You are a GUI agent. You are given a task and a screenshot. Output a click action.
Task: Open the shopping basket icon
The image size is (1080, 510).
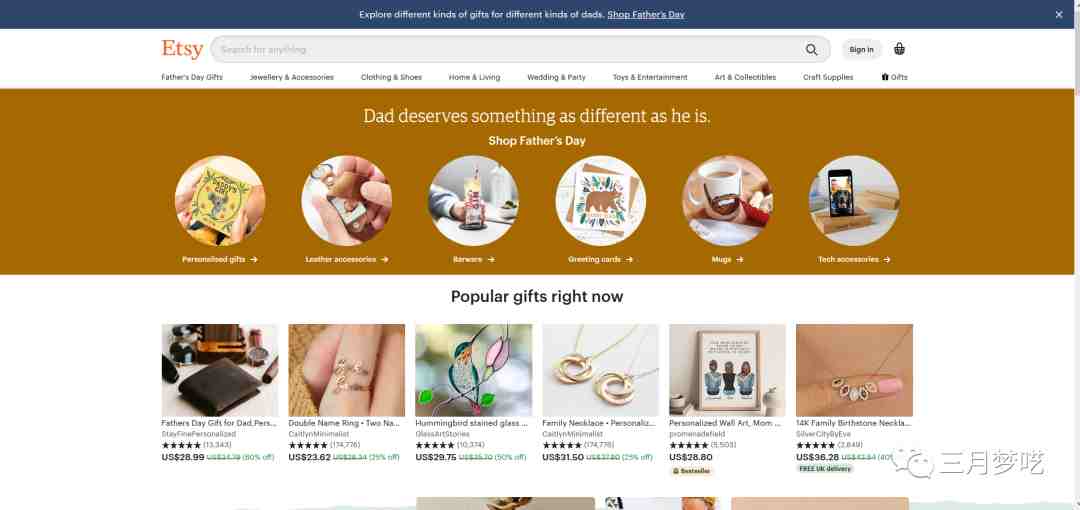[x=899, y=49]
